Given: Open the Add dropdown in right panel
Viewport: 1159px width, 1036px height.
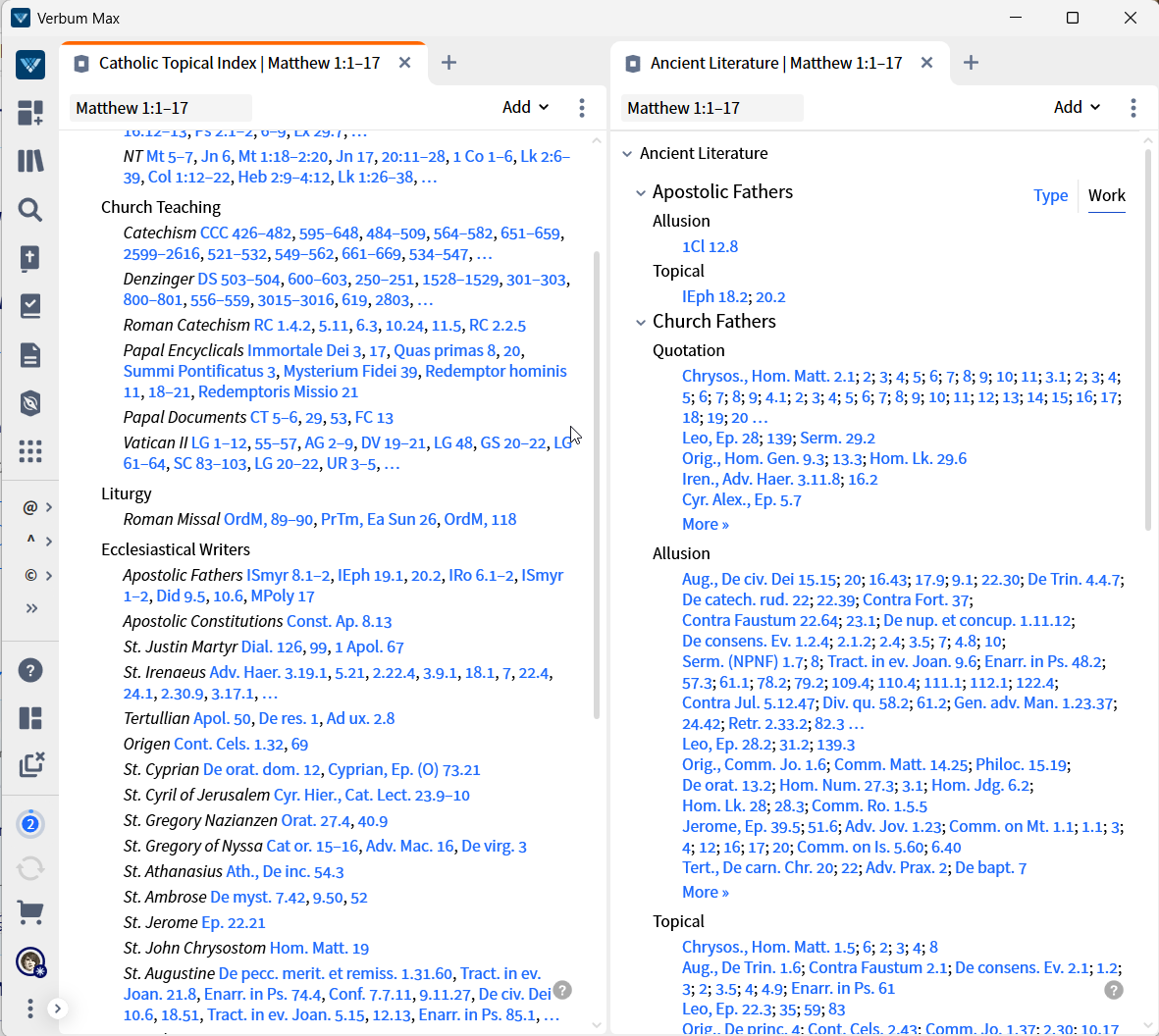Looking at the screenshot, I should tap(1077, 108).
